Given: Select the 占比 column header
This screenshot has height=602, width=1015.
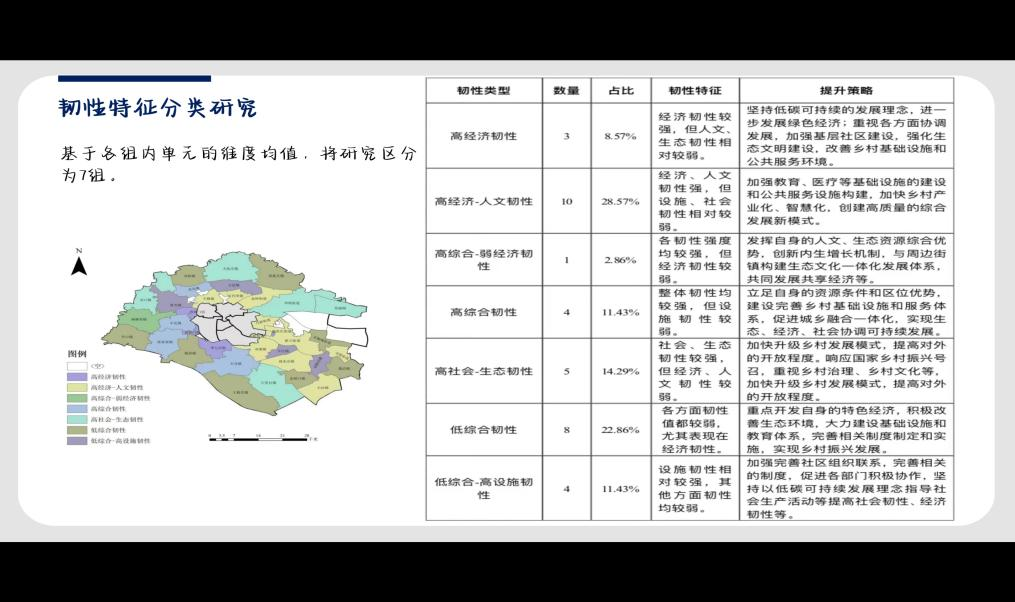Looking at the screenshot, I should point(621,90).
